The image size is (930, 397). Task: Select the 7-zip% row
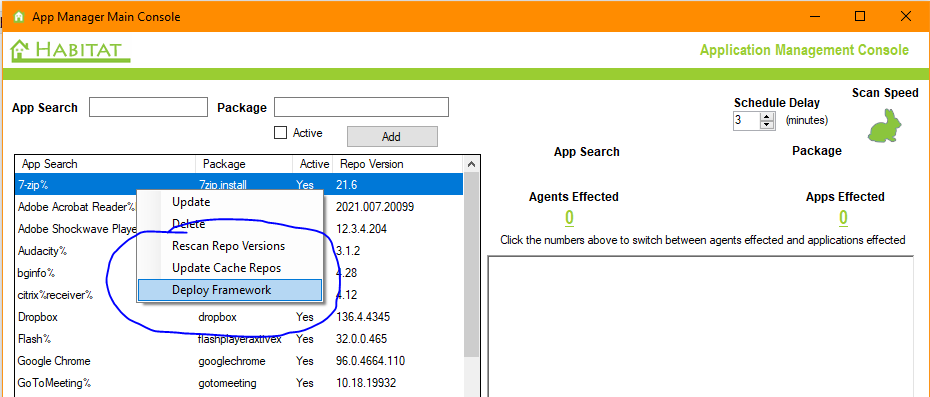tap(240, 185)
